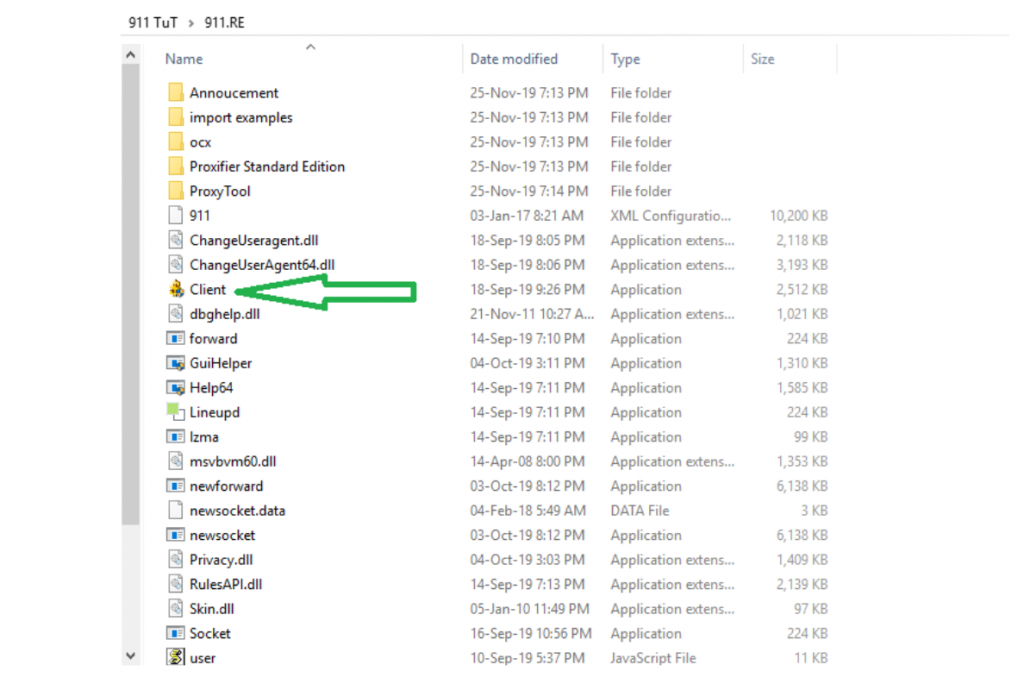Sort files by the Name column header
1024x690 pixels.
(184, 59)
